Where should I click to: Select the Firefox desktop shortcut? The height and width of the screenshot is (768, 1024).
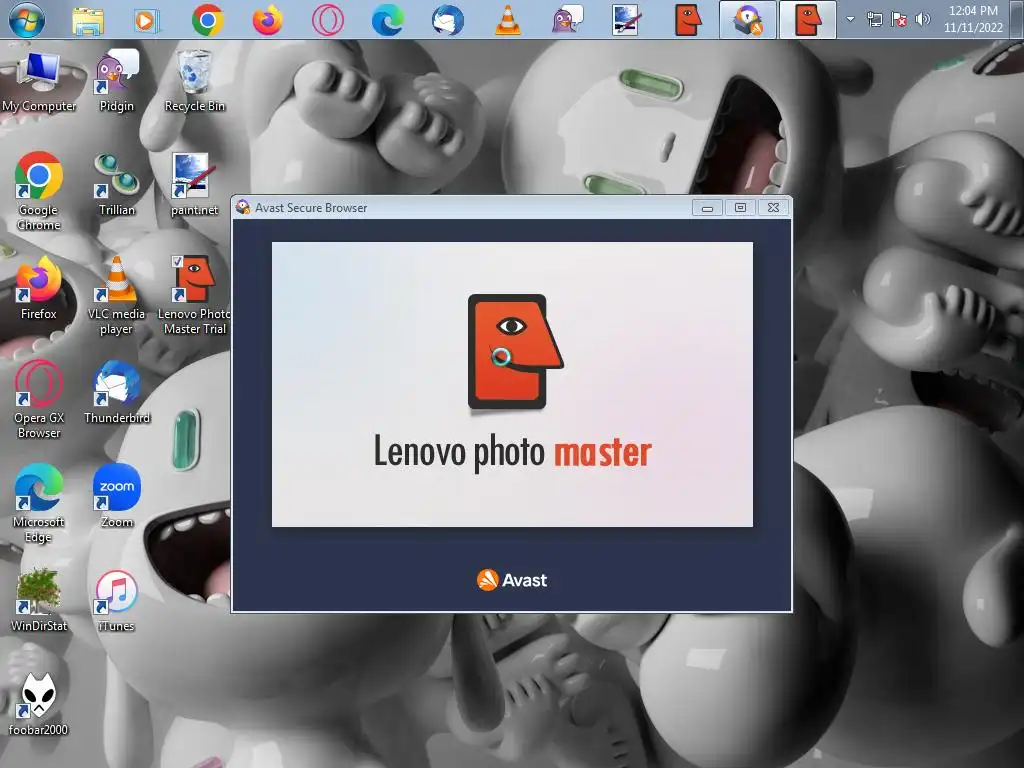point(39,288)
